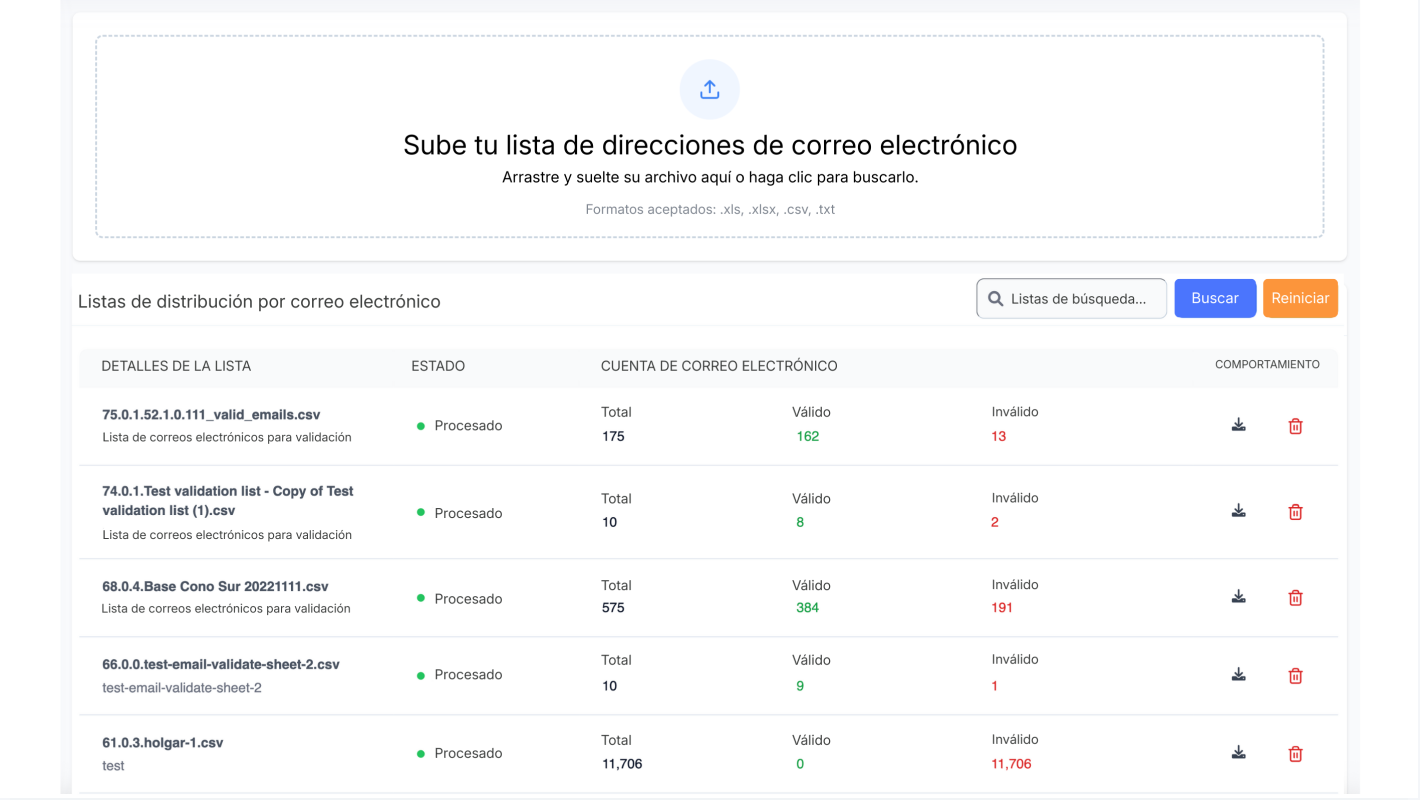Delete the 75.0.1.52.1.0.111_valid_emails.csv list

coord(1295,426)
